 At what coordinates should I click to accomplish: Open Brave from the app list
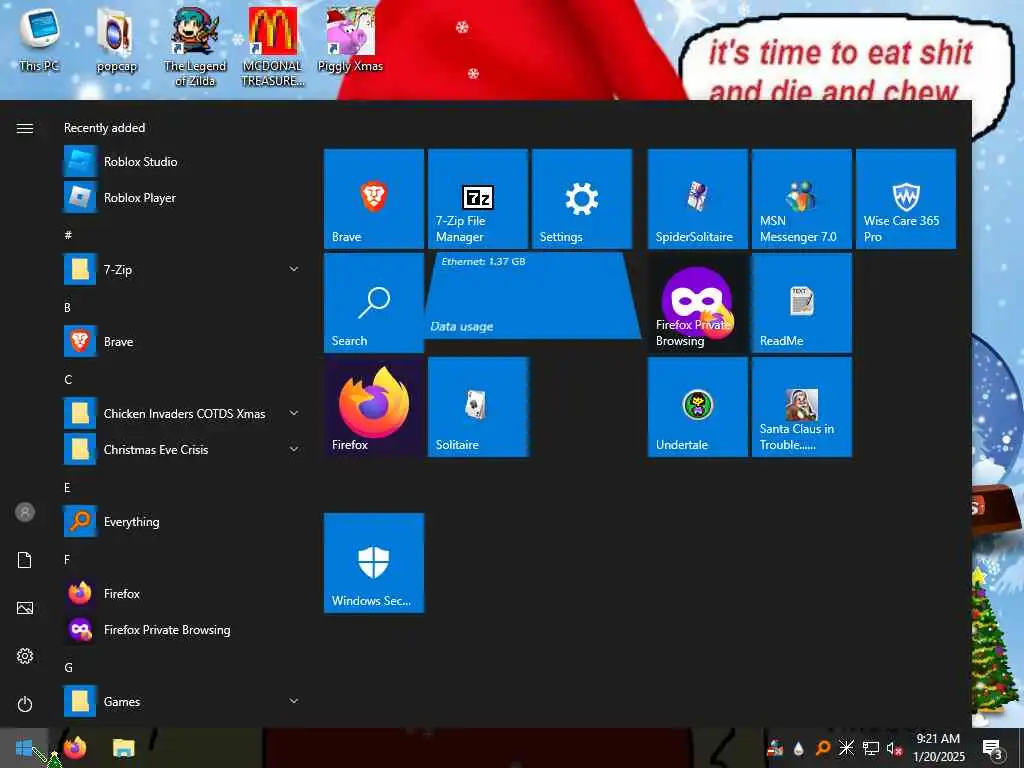click(x=182, y=342)
